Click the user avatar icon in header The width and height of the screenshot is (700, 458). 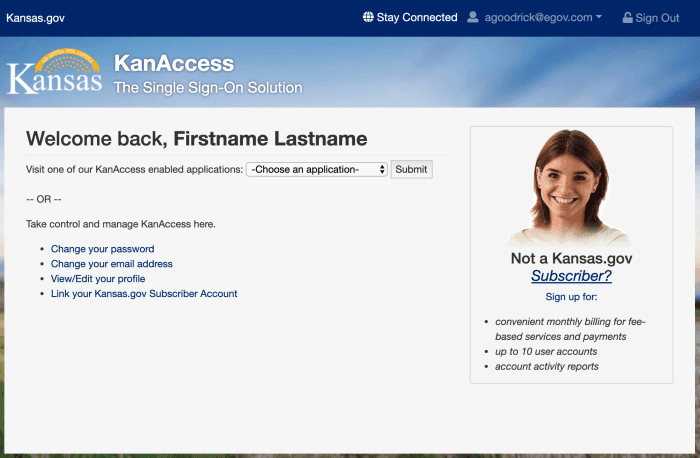coord(473,18)
